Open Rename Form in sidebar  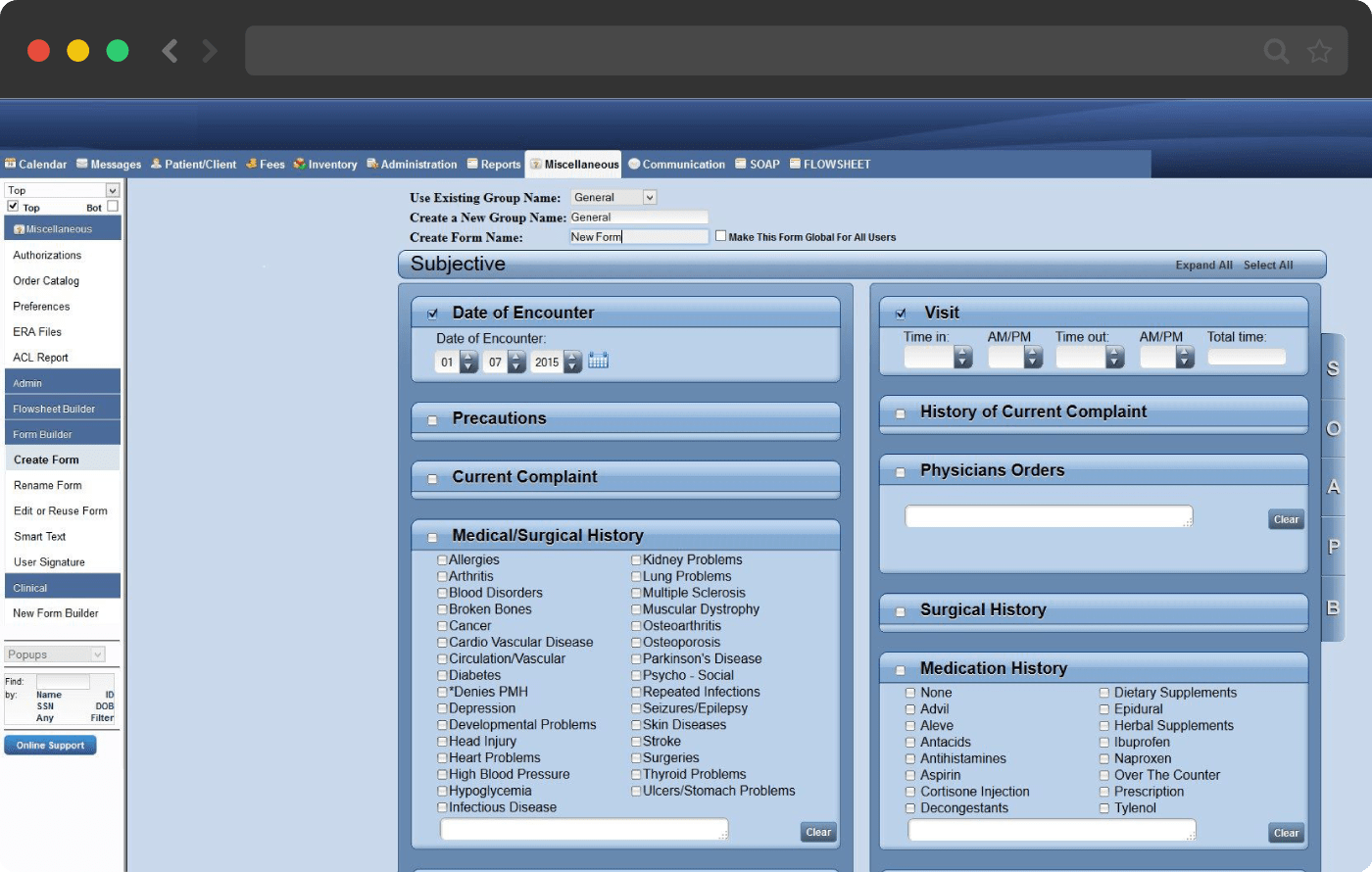point(47,485)
